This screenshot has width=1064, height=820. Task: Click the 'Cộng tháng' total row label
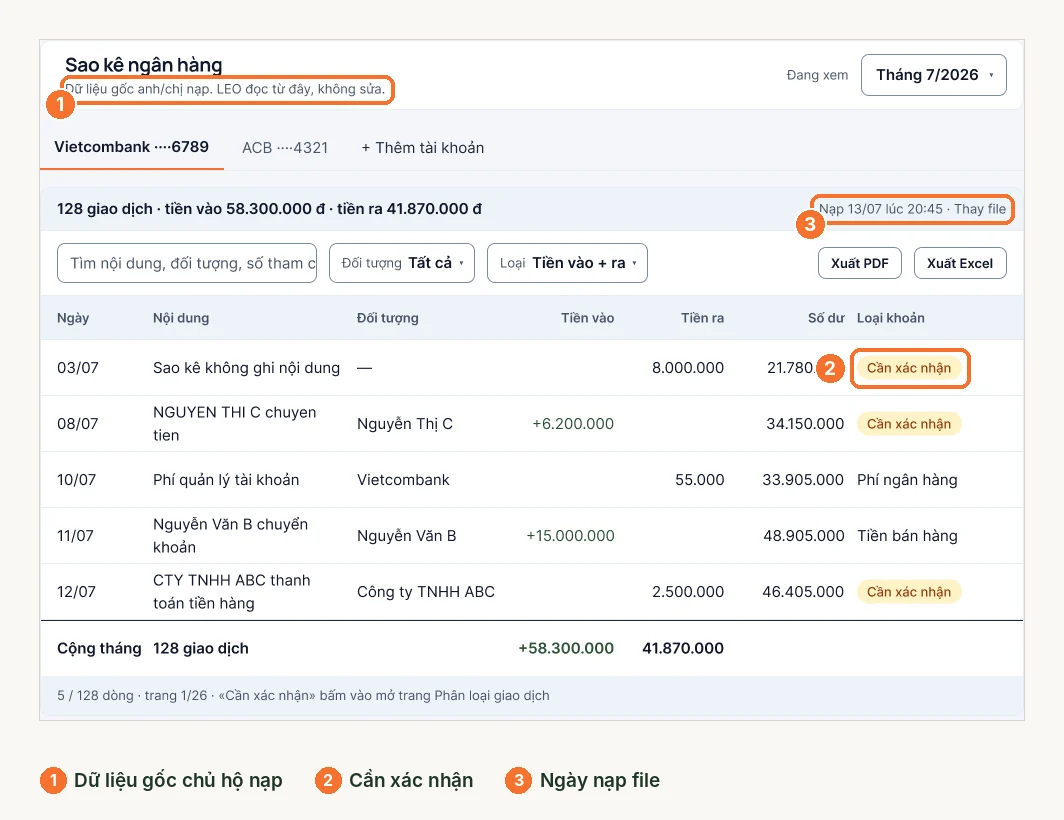pyautogui.click(x=99, y=648)
